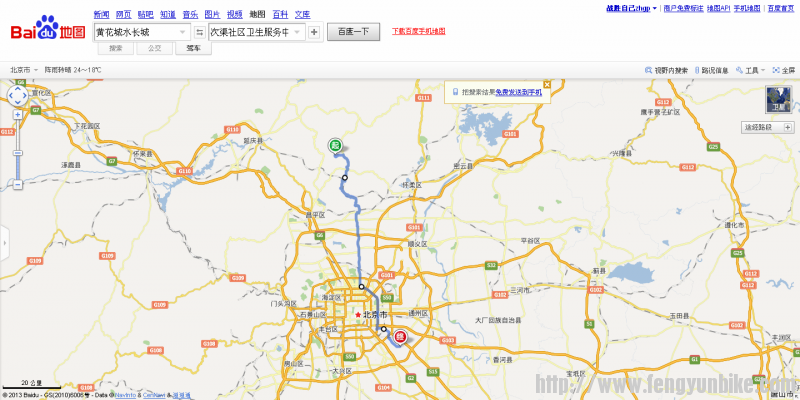800x400 pixels.
Task: Click the plus icon to add waypoint
Action: coord(314,32)
